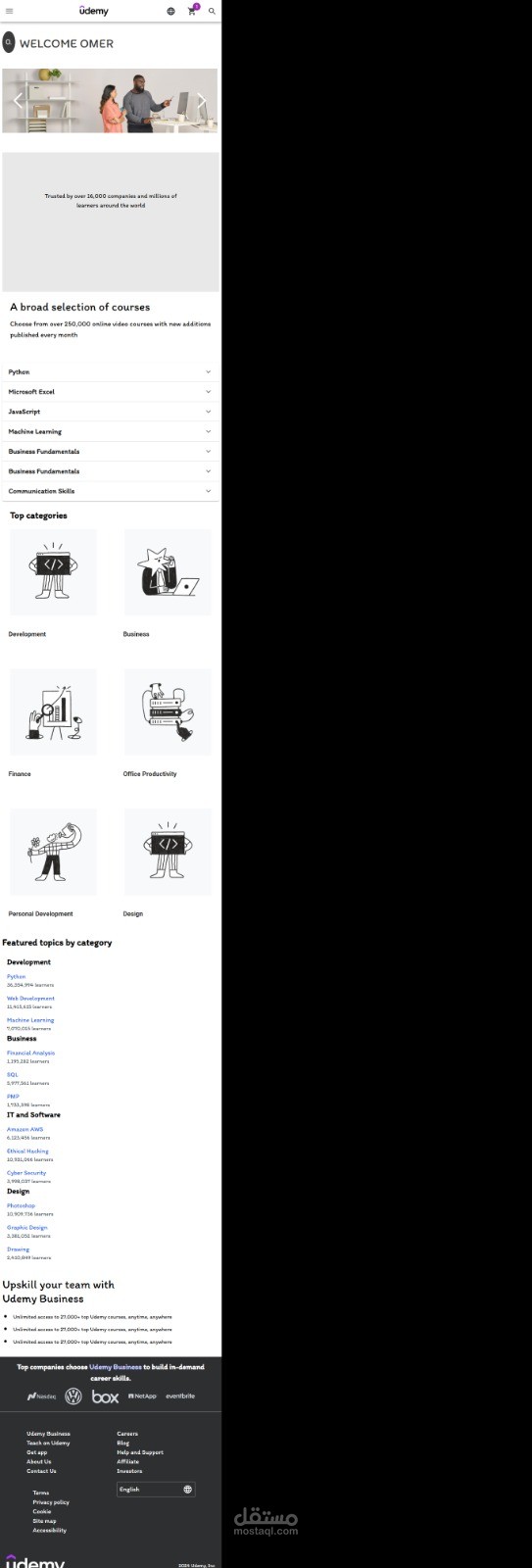Open Help and Support footer link
Viewport: 532px width, 1568px height.
pos(140,1452)
